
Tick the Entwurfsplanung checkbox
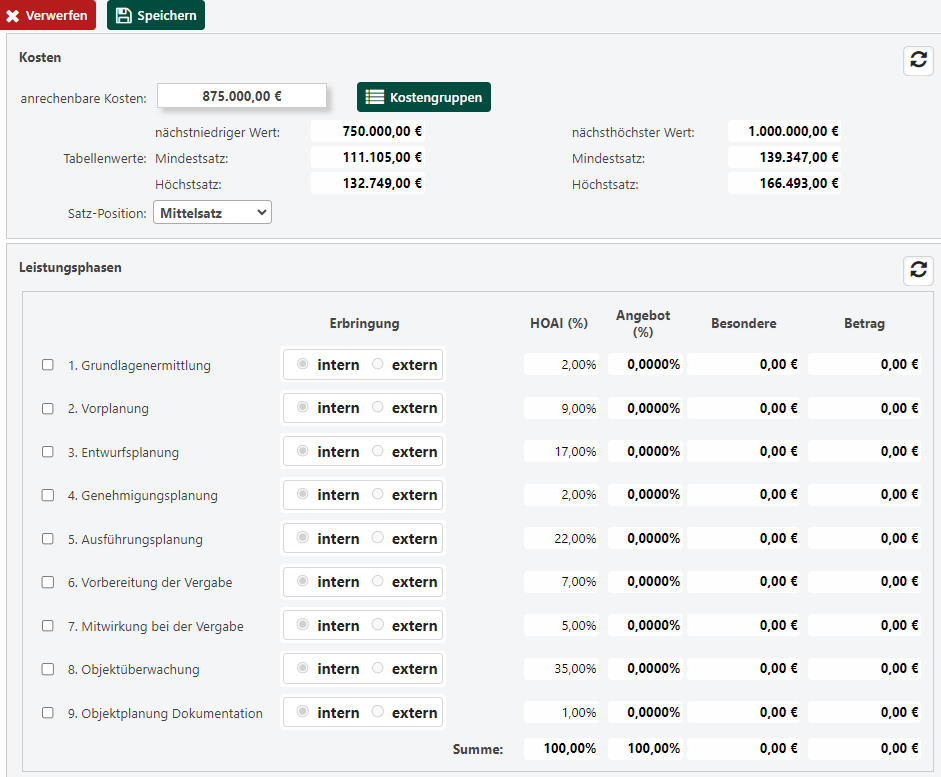tap(47, 452)
